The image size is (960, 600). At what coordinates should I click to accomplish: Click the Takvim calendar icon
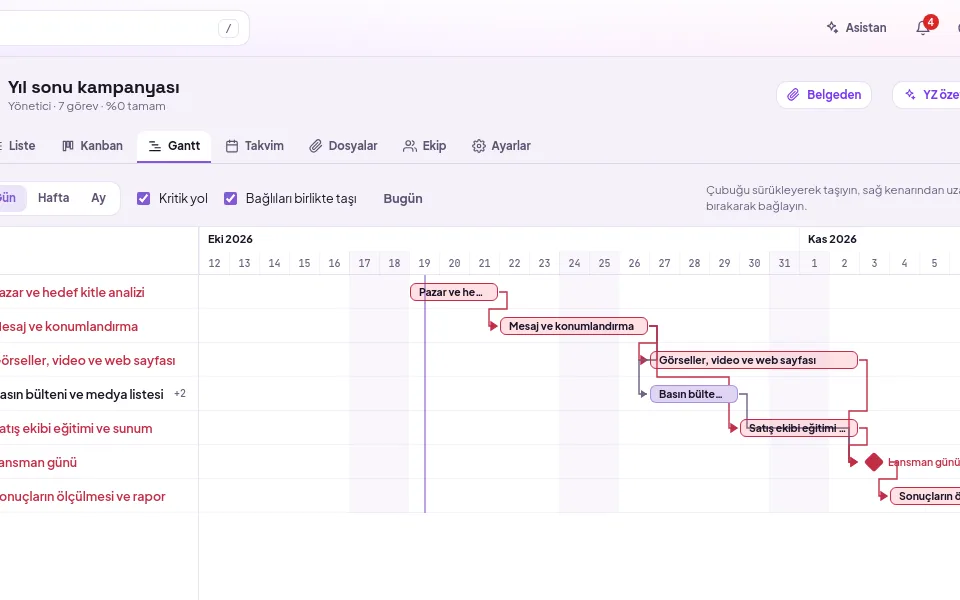231,146
